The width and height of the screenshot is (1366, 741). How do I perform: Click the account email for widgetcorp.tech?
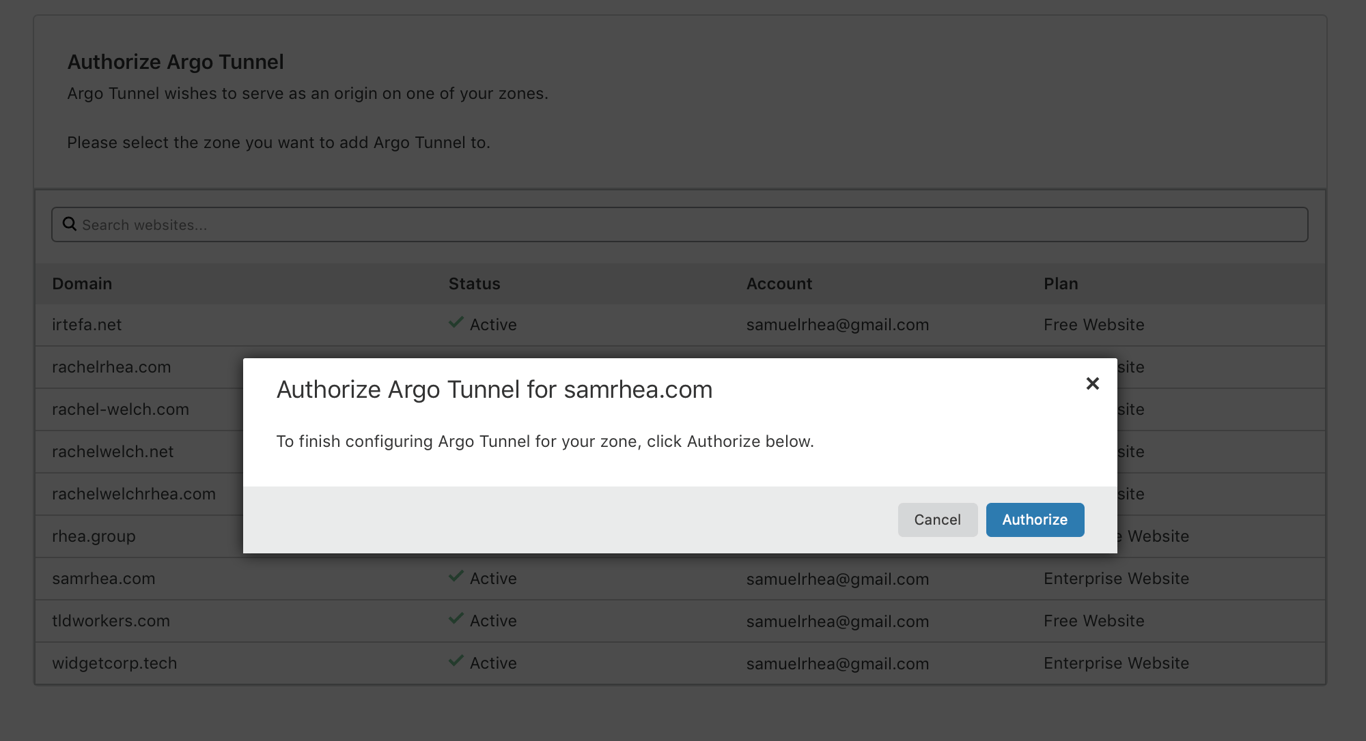click(838, 663)
